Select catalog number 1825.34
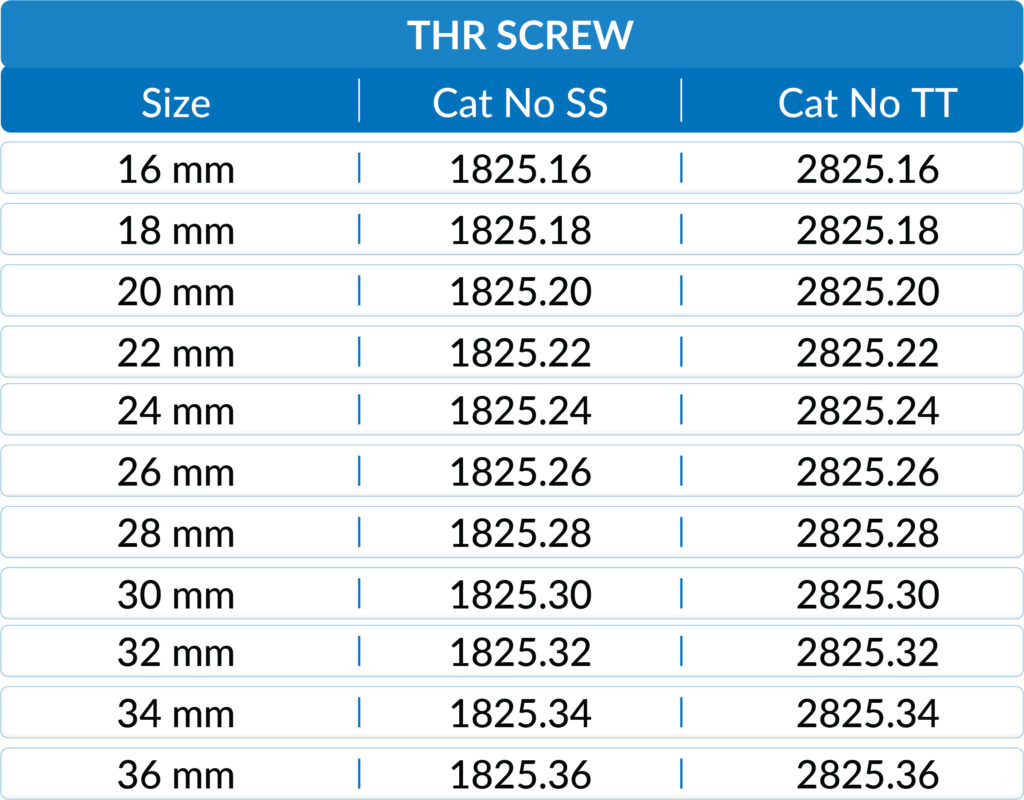The width and height of the screenshot is (1024, 800). [520, 714]
